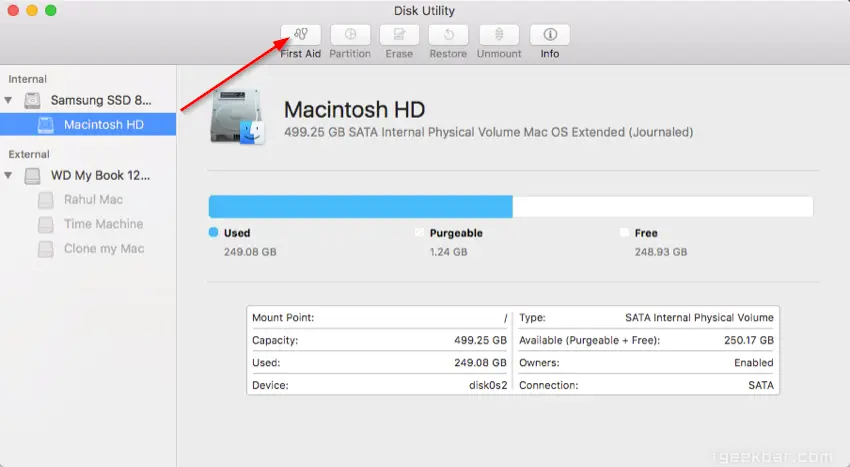This screenshot has height=467, width=850.
Task: Select Samsung SSD 8... in sidebar
Action: click(x=101, y=100)
